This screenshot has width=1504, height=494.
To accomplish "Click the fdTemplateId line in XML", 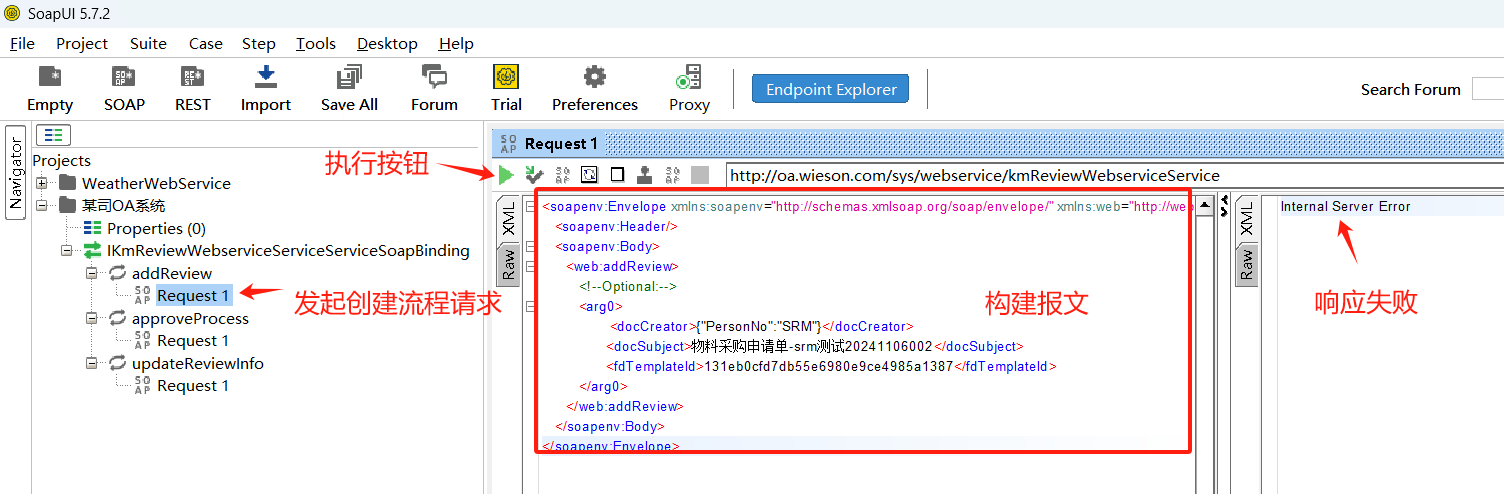I will (x=831, y=366).
